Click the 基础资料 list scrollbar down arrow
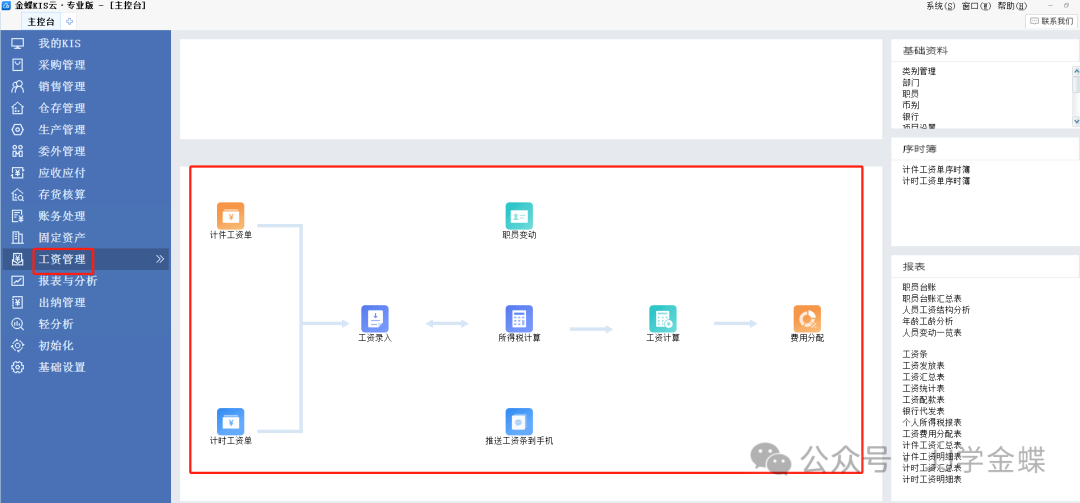 (1076, 121)
